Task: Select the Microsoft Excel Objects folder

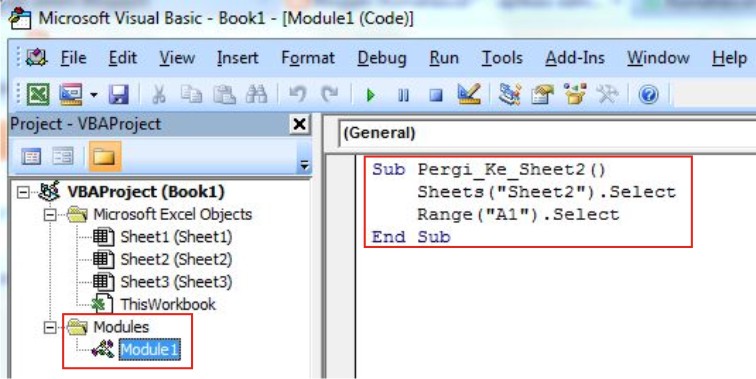Action: pos(173,214)
